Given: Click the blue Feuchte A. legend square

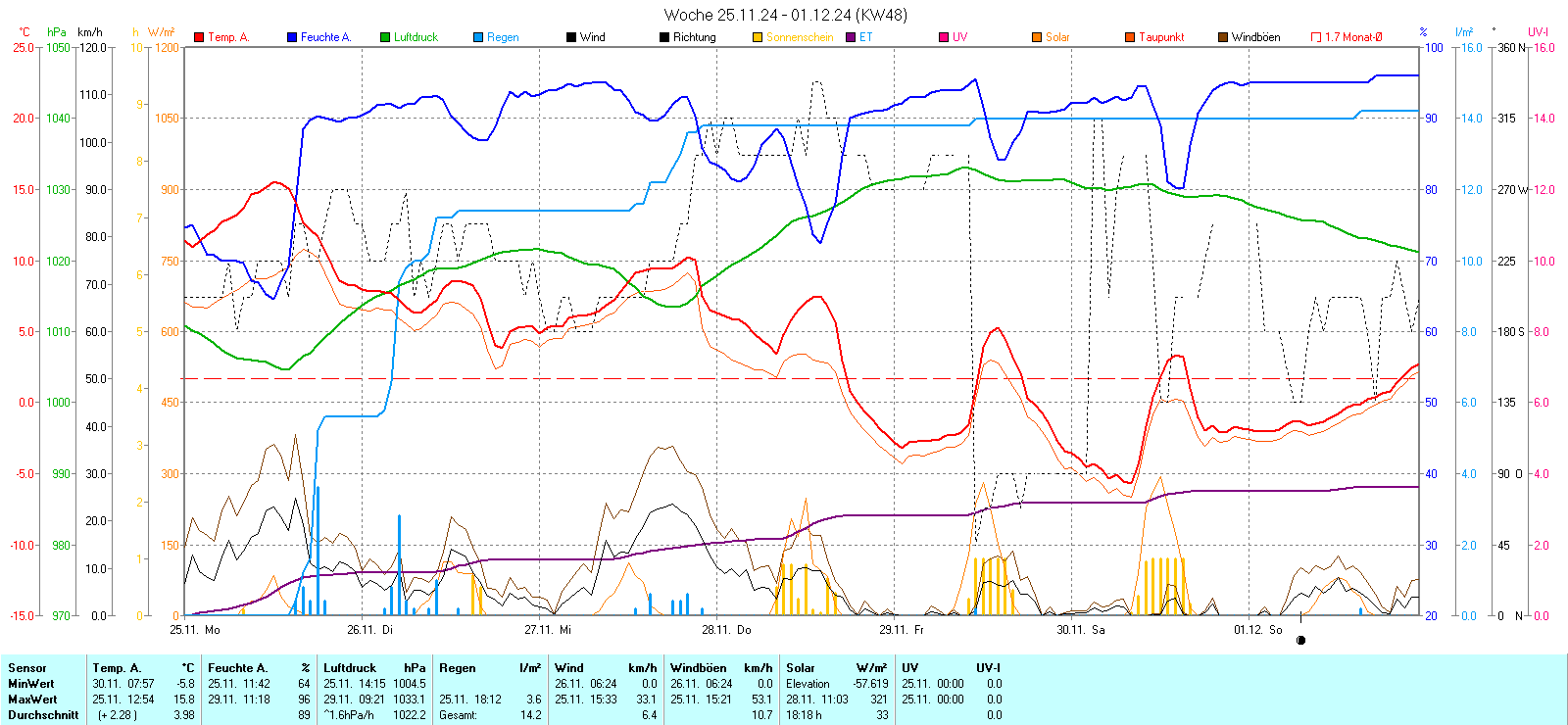Looking at the screenshot, I should [x=292, y=37].
